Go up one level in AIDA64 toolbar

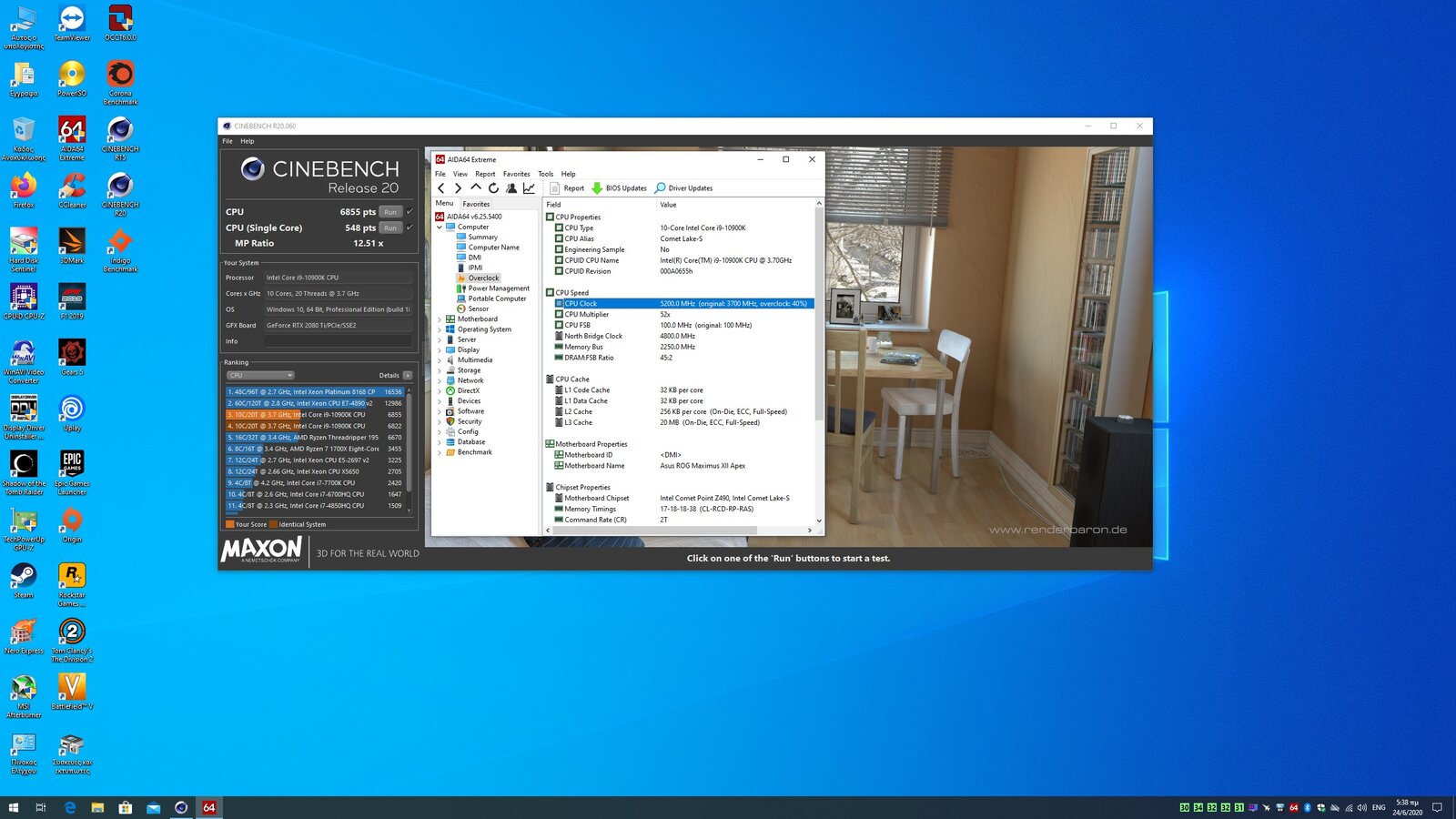475,188
